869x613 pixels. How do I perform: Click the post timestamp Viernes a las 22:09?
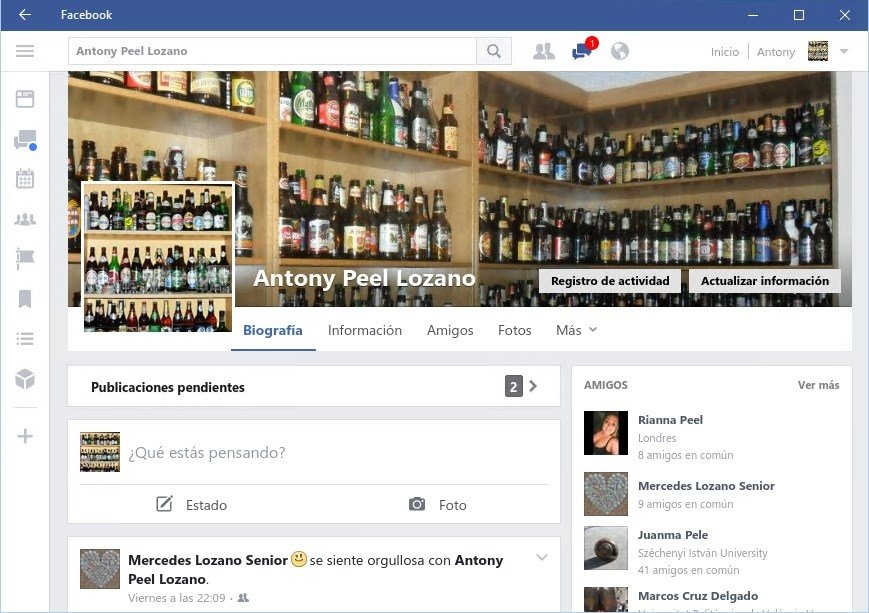click(177, 598)
